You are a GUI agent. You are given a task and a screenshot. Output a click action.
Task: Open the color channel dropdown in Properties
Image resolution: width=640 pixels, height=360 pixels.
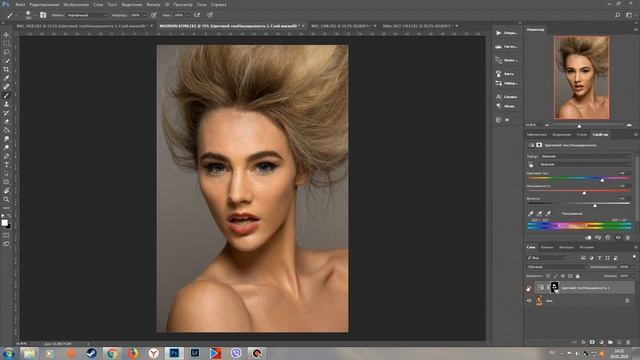(585, 164)
